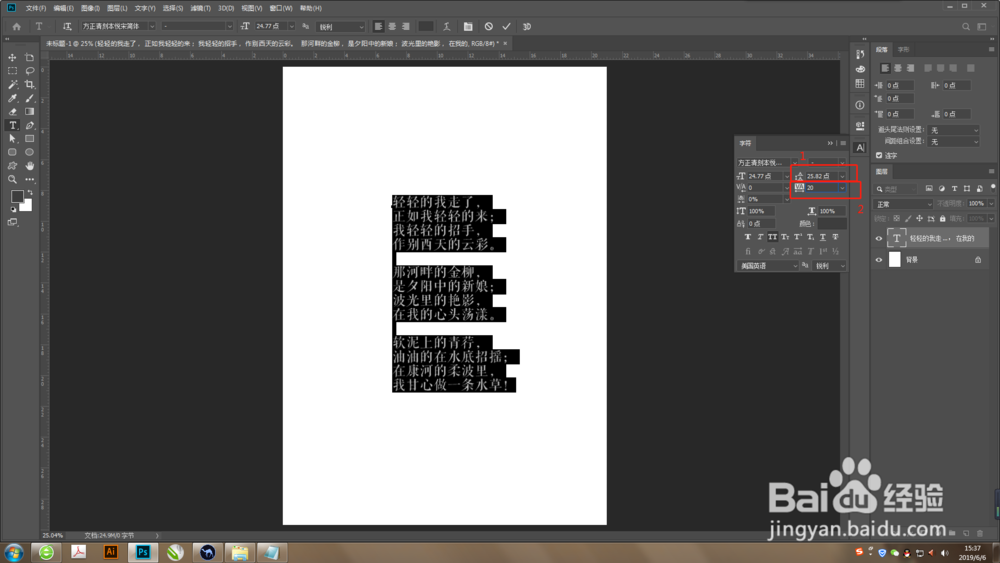1000x563 pixels.
Task: Toggle underline in Character panel
Action: 823,237
